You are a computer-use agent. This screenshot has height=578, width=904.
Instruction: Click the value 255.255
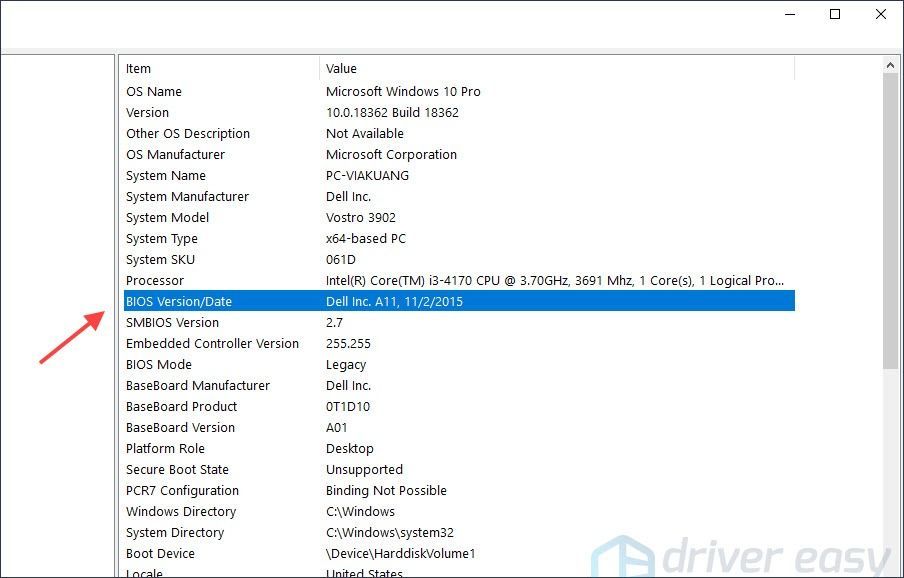click(x=348, y=343)
